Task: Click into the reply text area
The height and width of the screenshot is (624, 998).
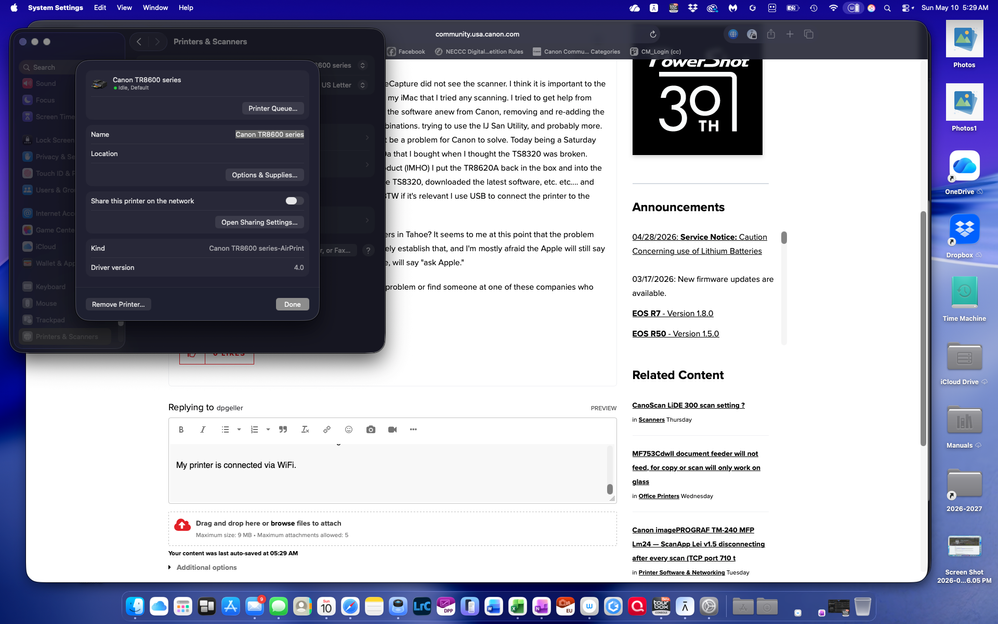Action: point(388,473)
